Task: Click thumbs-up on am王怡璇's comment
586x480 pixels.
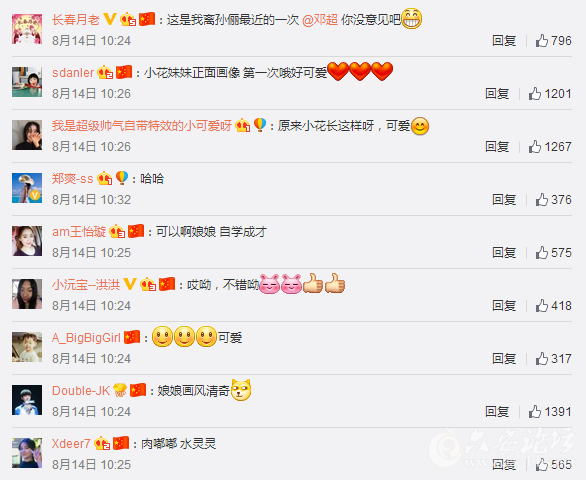Action: (542, 253)
